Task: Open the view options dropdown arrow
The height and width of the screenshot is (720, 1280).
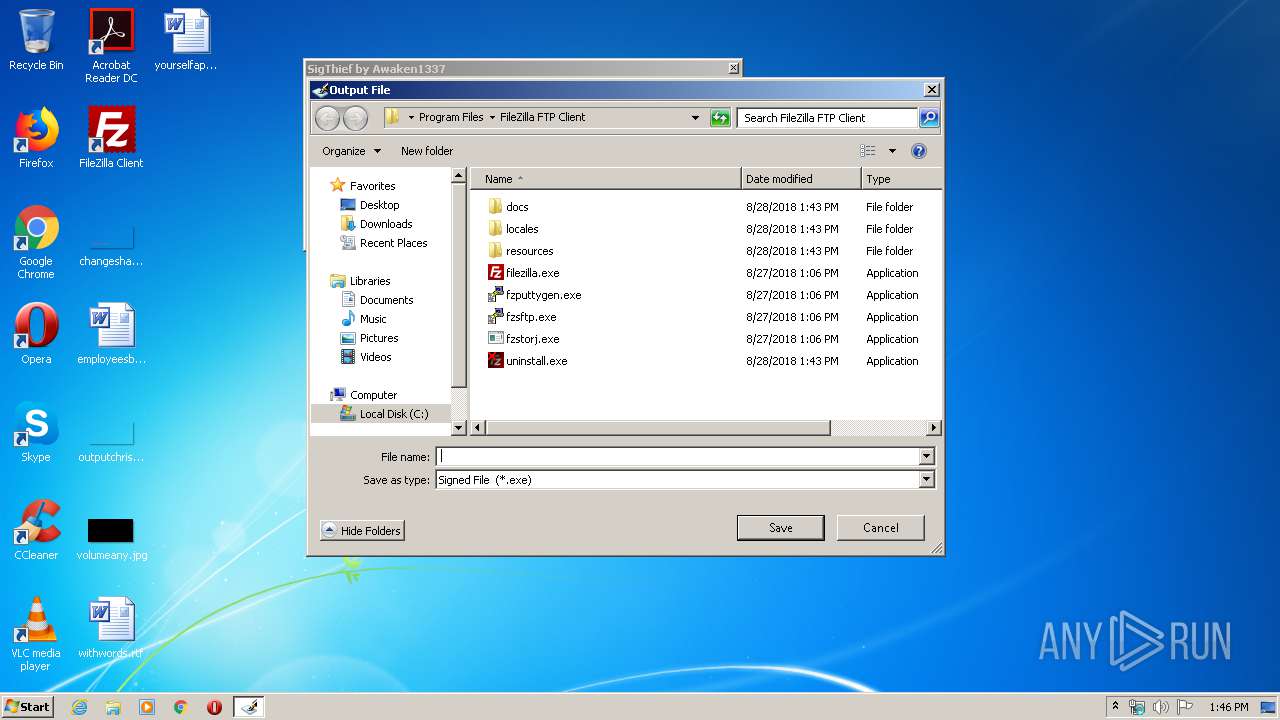Action: [892, 151]
